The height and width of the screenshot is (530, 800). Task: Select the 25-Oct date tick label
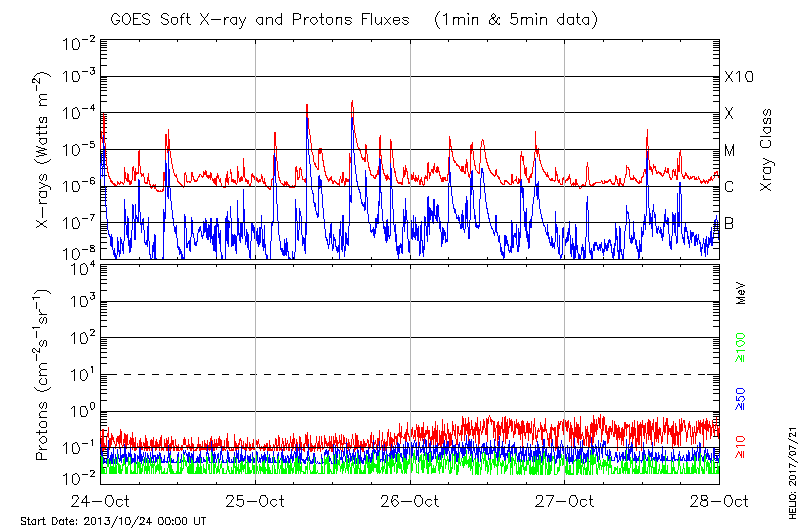point(255,501)
